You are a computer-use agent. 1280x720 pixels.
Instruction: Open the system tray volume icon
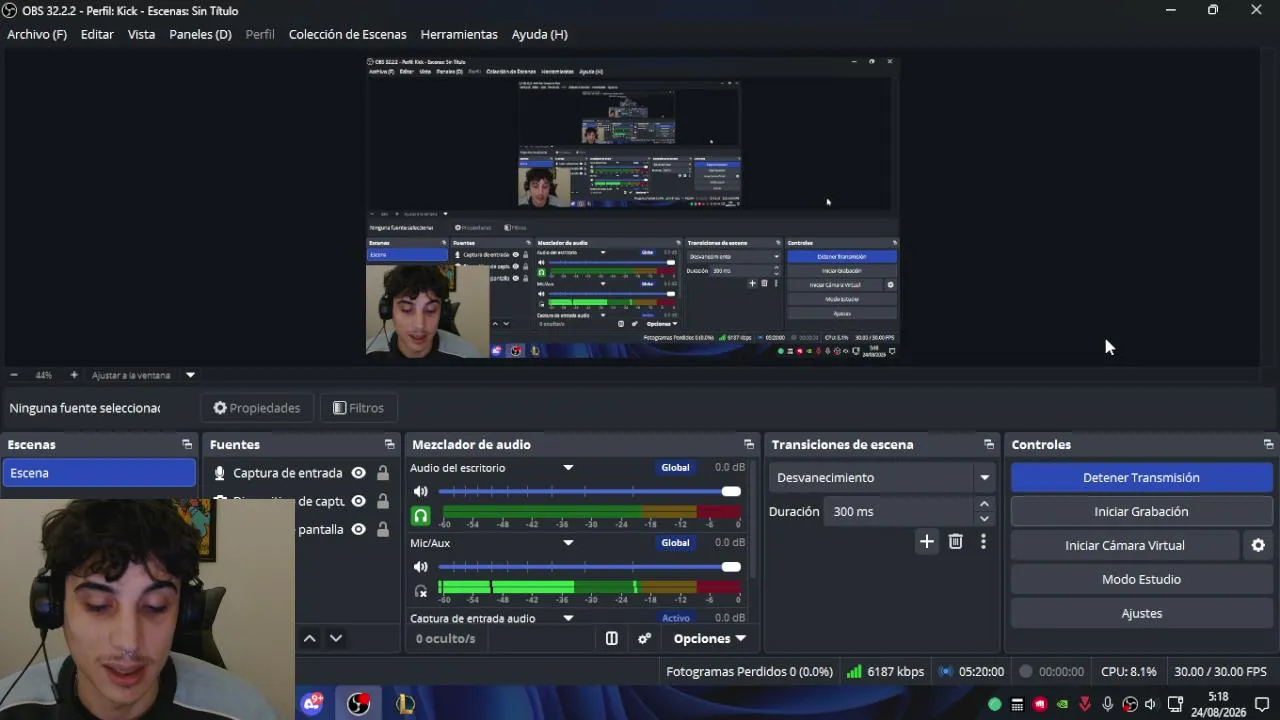click(x=1151, y=704)
